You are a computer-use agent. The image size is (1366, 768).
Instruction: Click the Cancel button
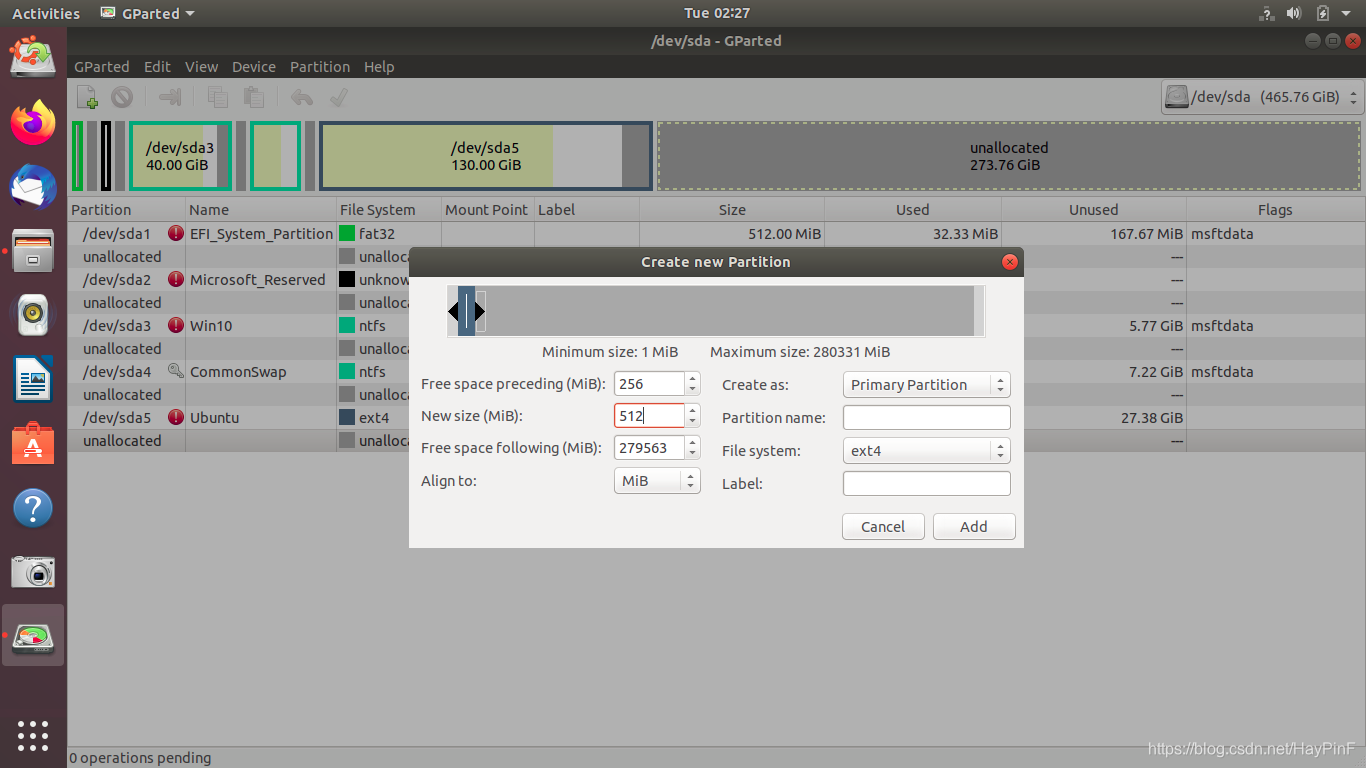883,527
